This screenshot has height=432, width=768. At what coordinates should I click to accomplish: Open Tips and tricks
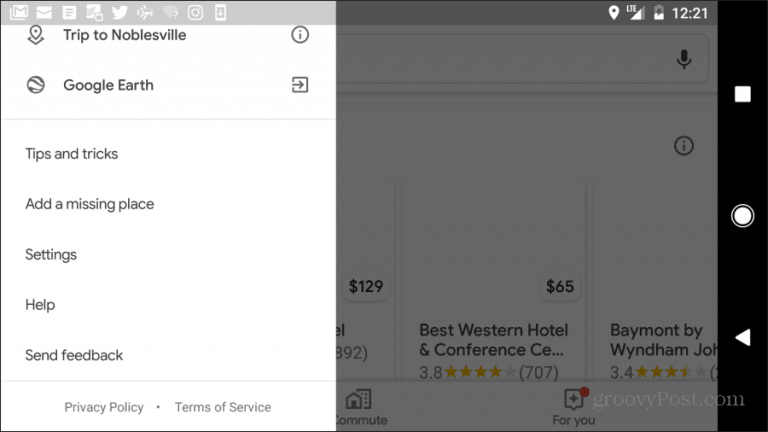point(72,154)
